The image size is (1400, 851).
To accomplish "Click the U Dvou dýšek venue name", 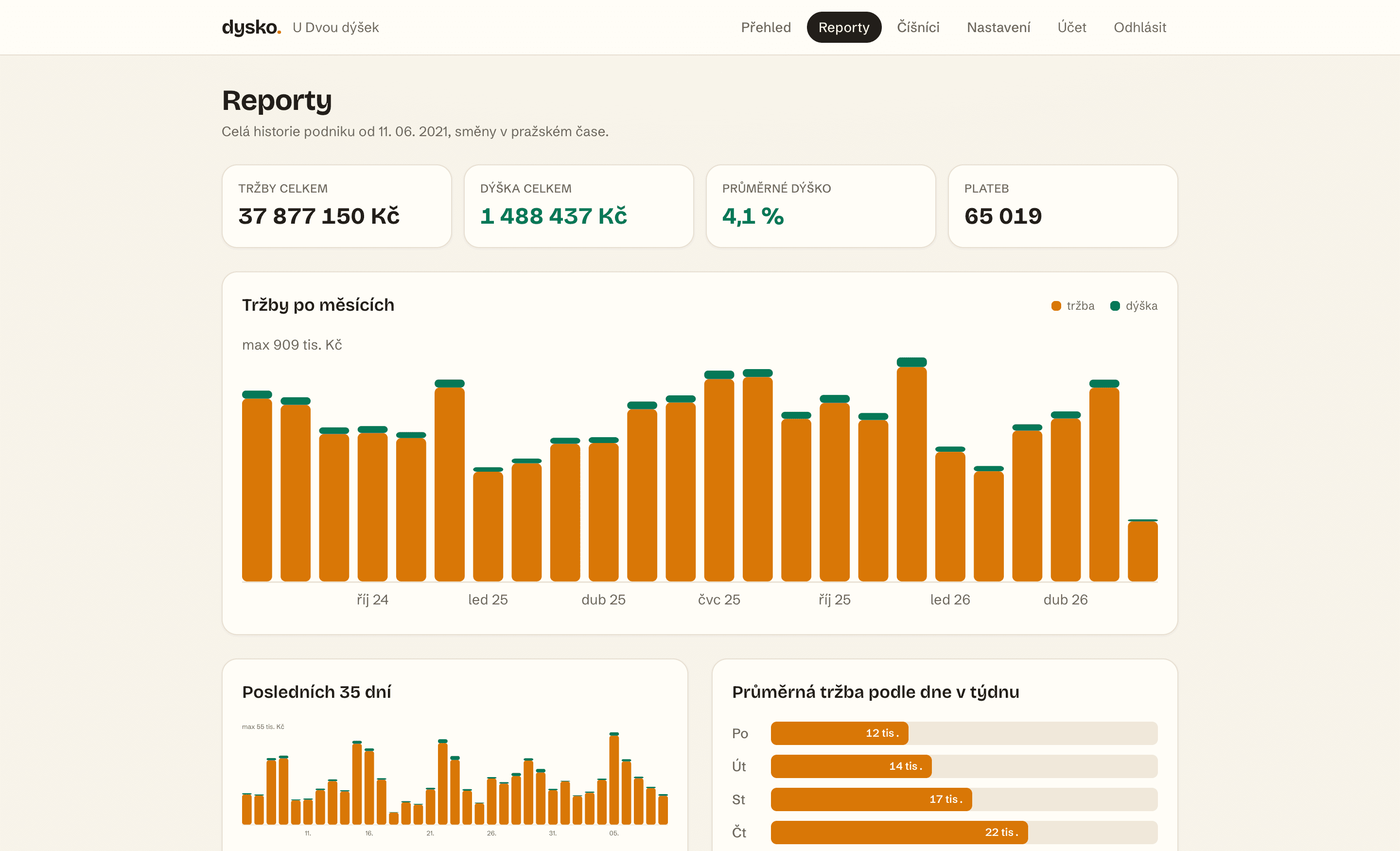I will (x=335, y=27).
